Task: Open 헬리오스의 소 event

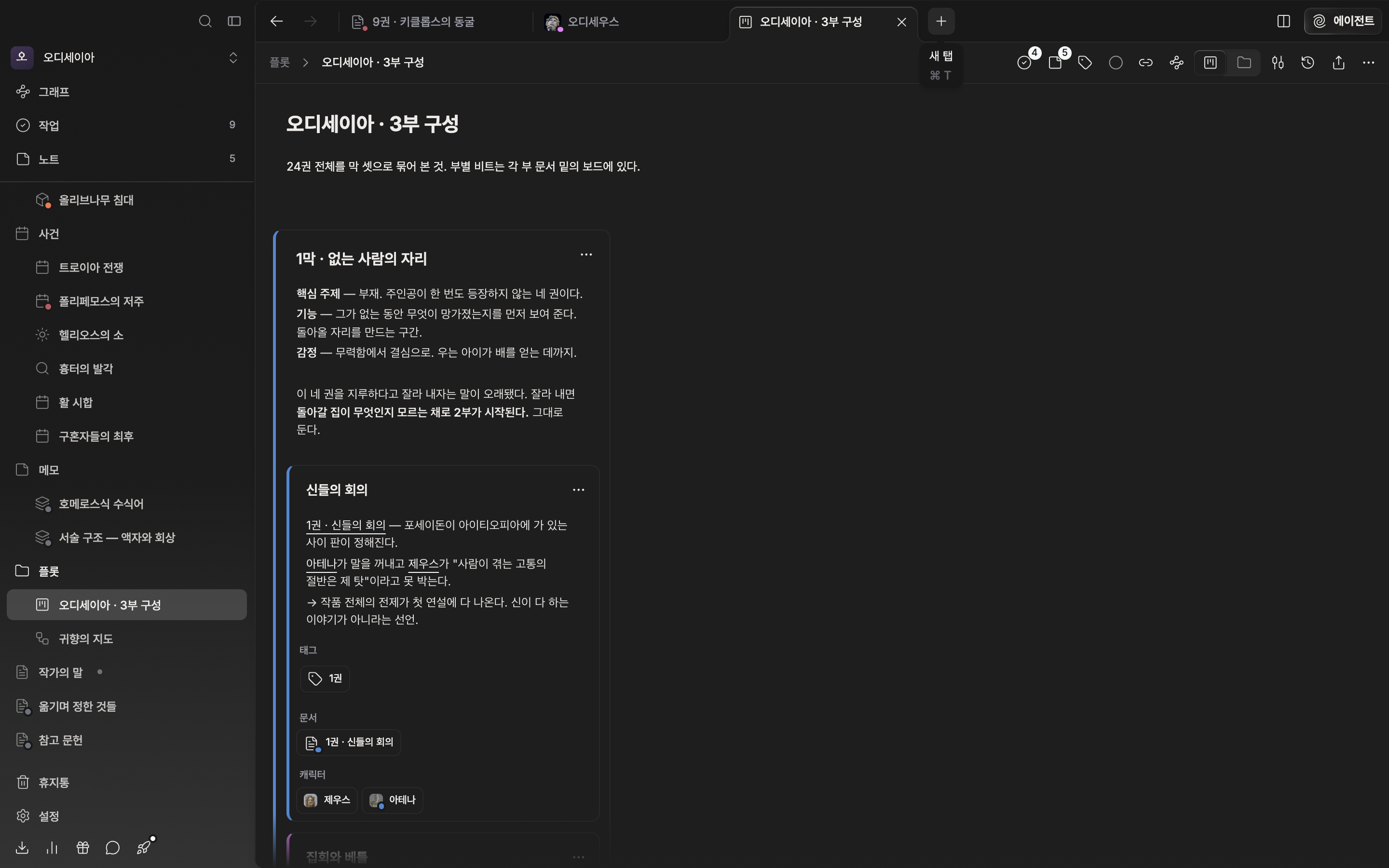Action: [126, 335]
